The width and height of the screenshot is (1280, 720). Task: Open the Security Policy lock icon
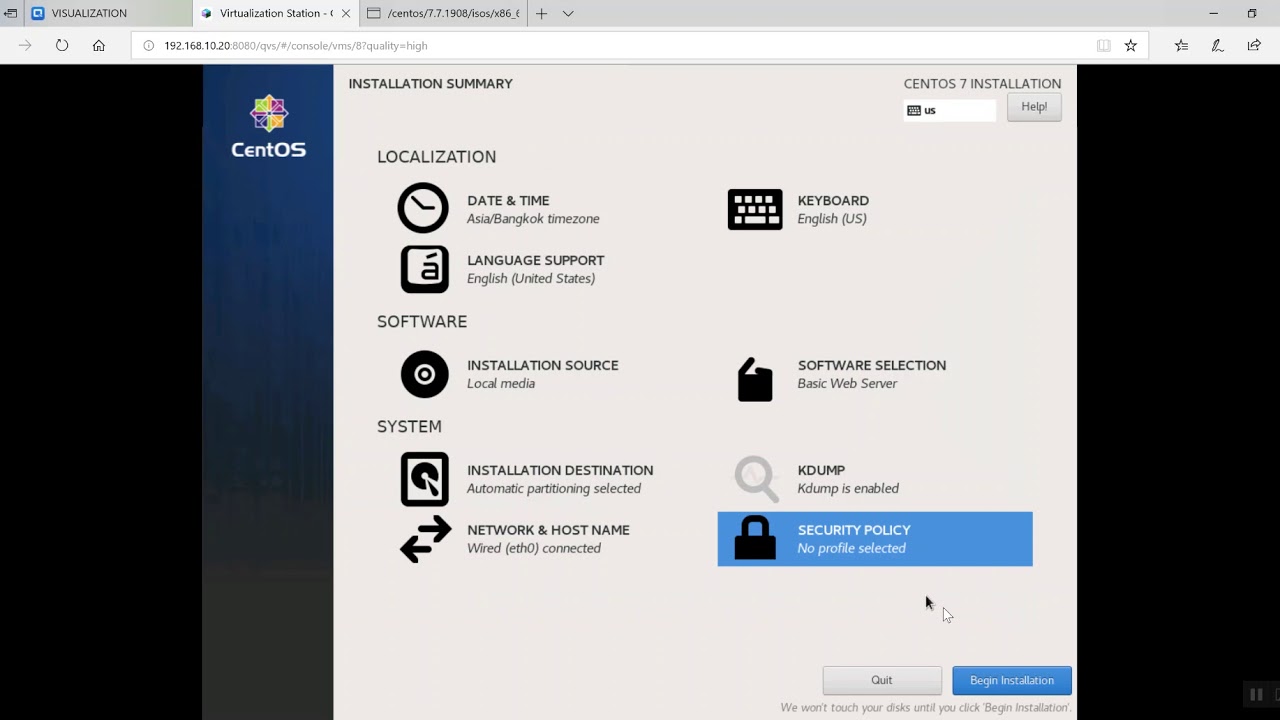[x=755, y=538]
